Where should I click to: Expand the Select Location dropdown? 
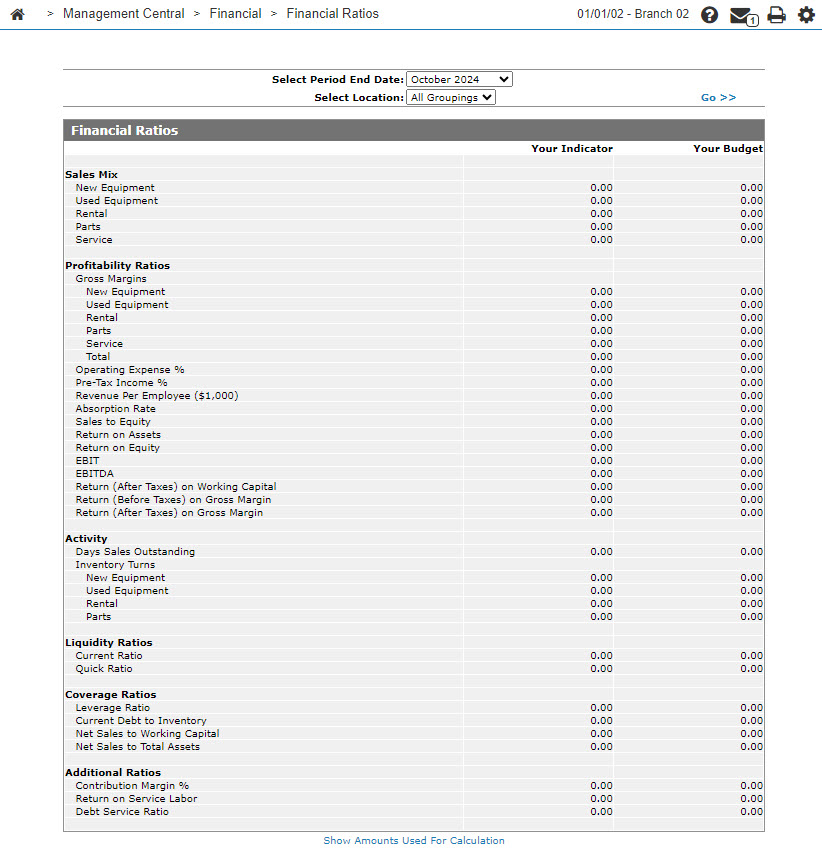point(451,97)
